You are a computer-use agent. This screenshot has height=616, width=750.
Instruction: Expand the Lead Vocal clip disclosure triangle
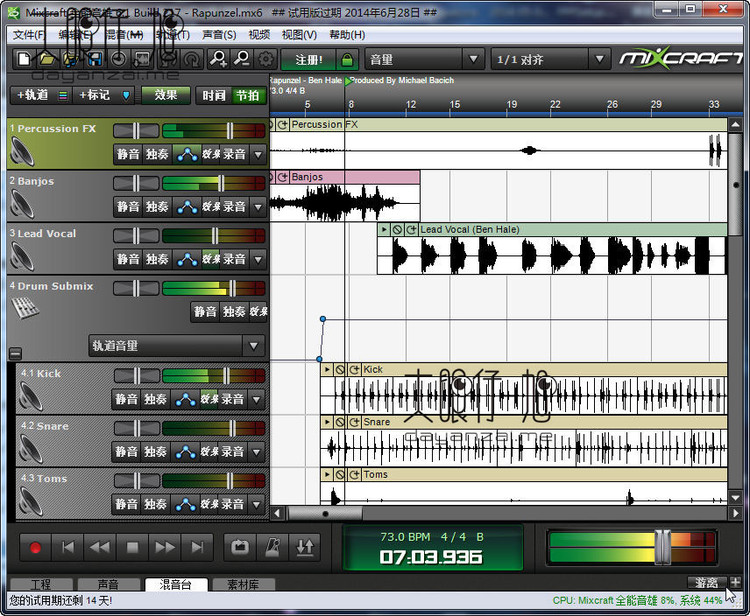384,230
